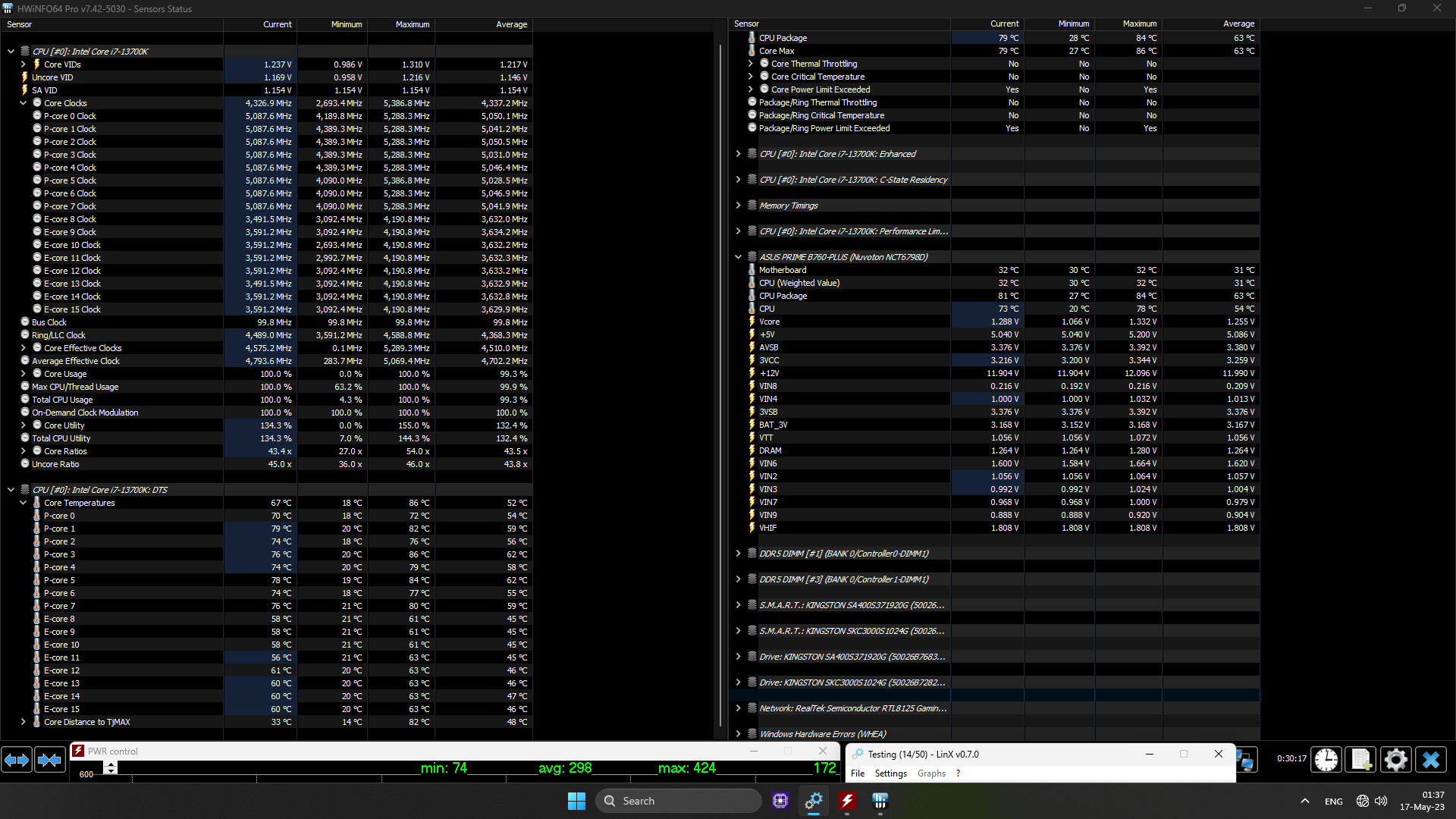
Task: Reset sensor clock timer icon
Action: (x=1326, y=759)
